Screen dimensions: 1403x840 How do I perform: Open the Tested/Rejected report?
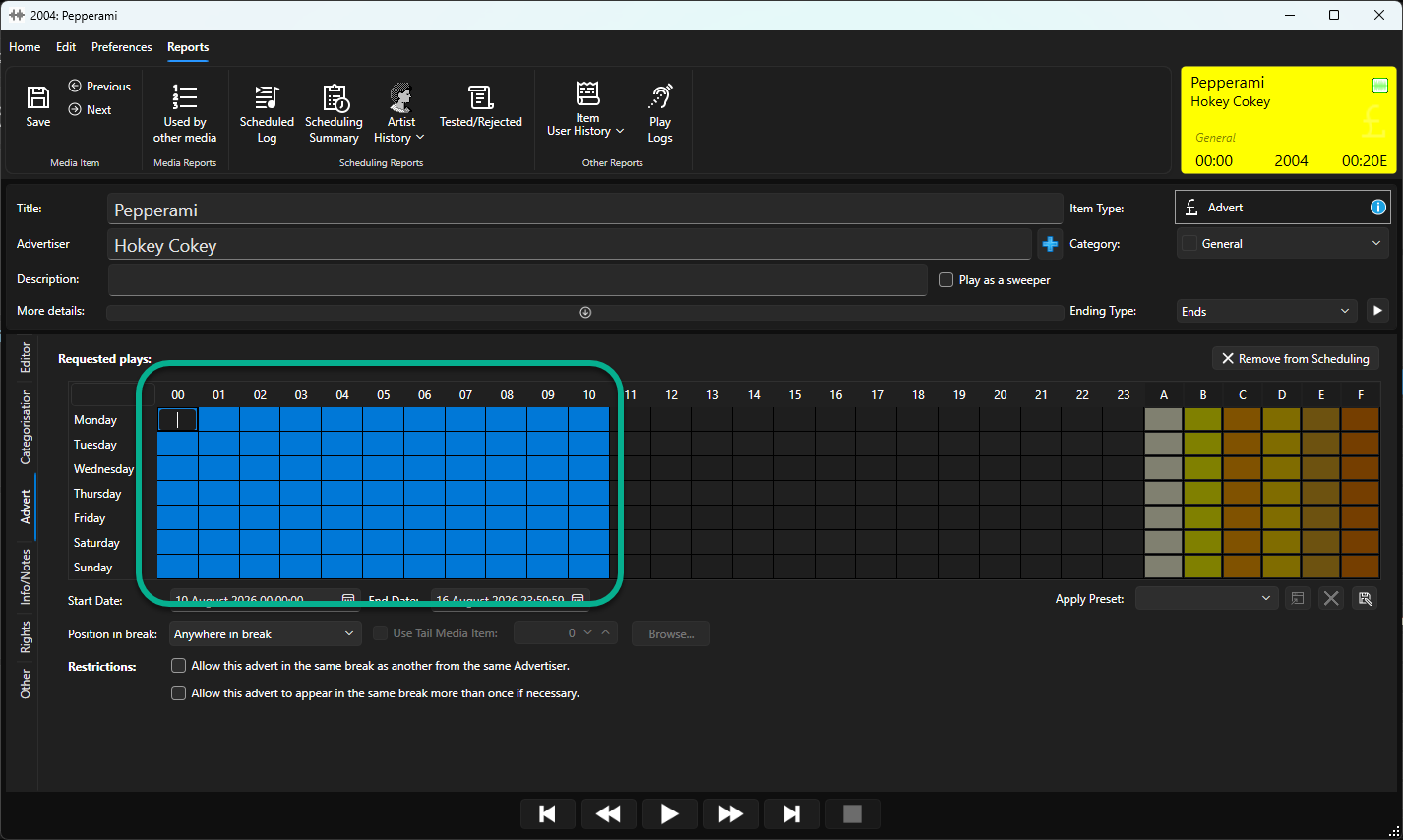[x=480, y=106]
